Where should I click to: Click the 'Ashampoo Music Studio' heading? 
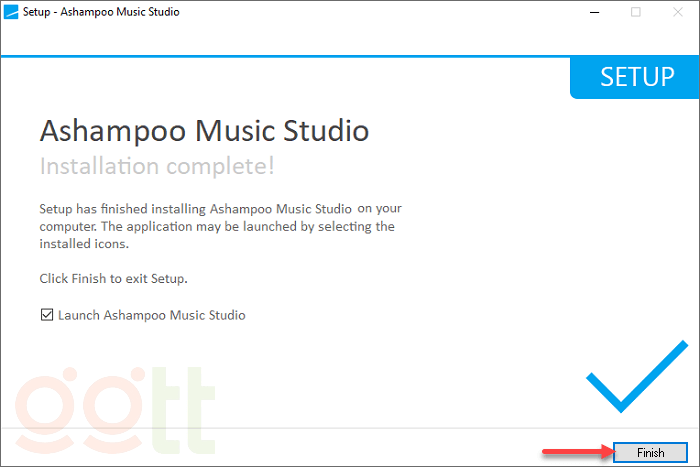204,131
